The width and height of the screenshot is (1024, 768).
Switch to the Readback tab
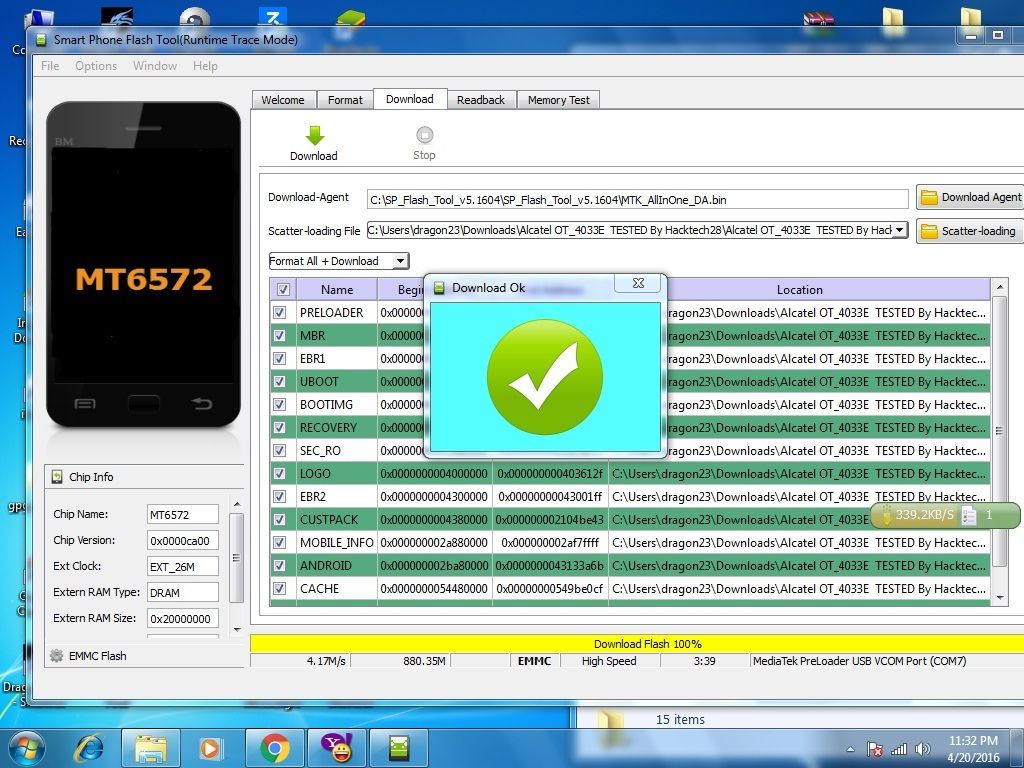481,100
